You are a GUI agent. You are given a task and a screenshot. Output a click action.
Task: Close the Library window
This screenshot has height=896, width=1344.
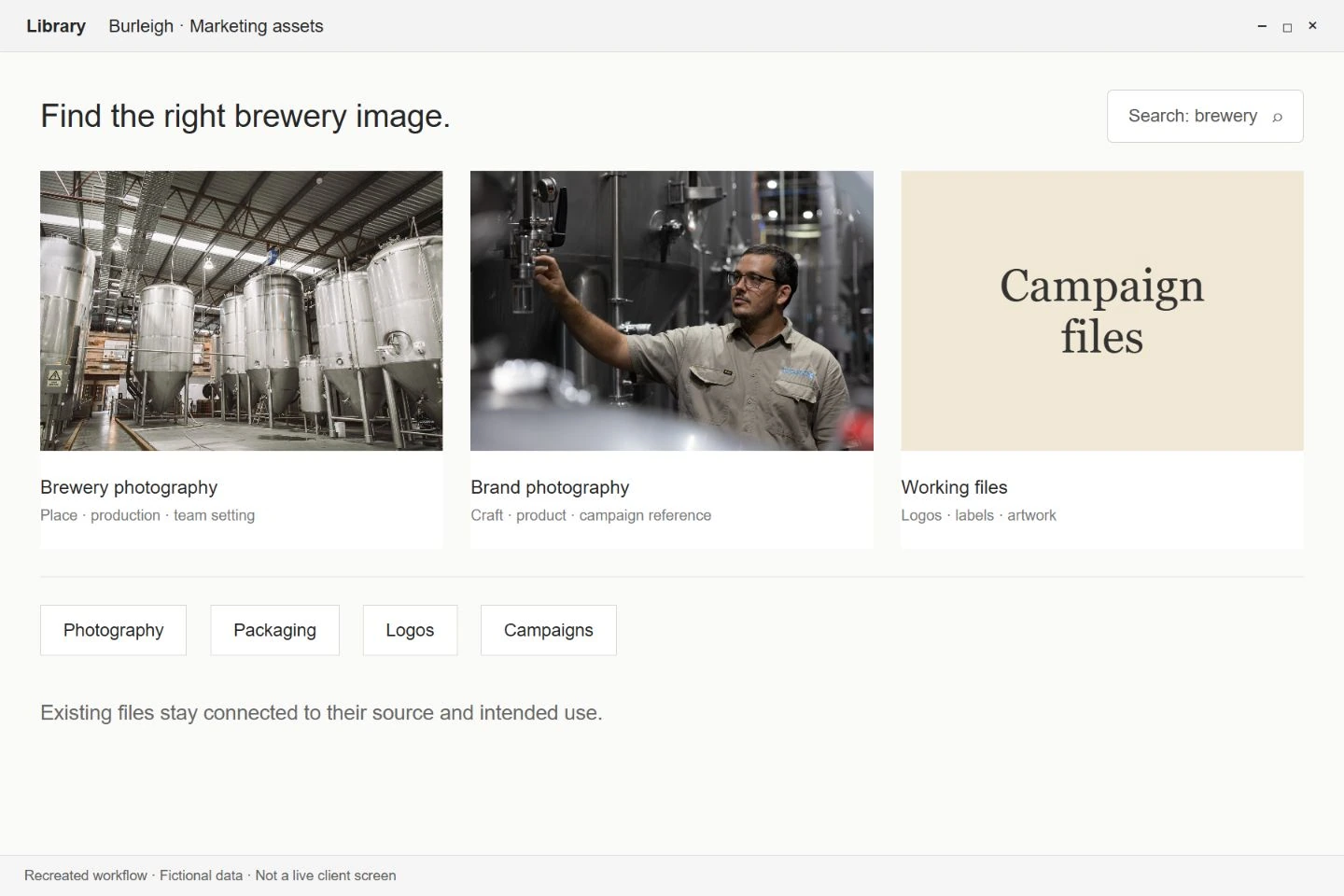1312,26
